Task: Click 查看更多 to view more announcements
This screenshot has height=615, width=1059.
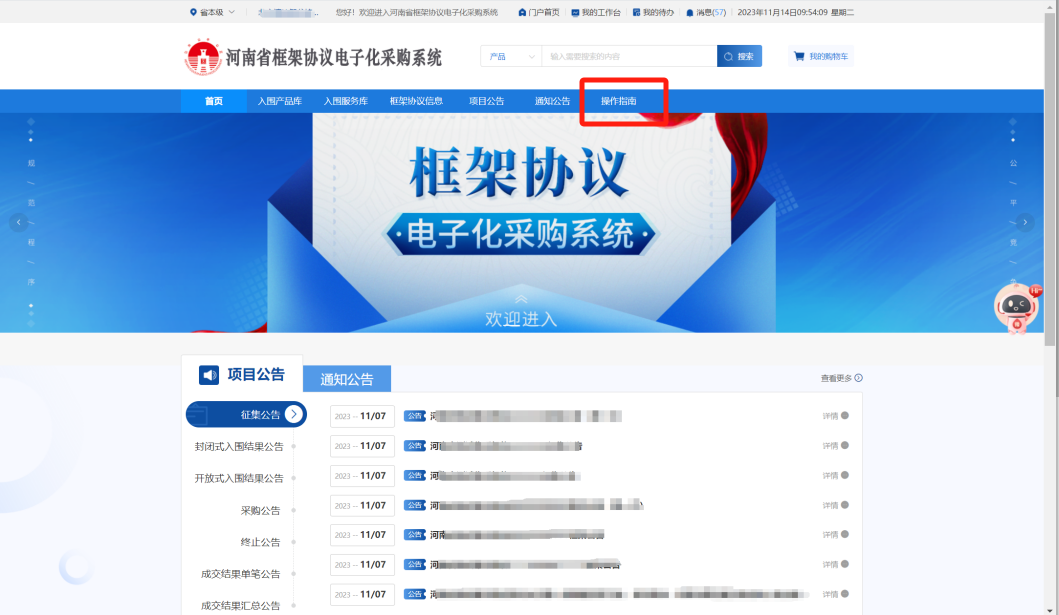Action: pyautogui.click(x=836, y=378)
